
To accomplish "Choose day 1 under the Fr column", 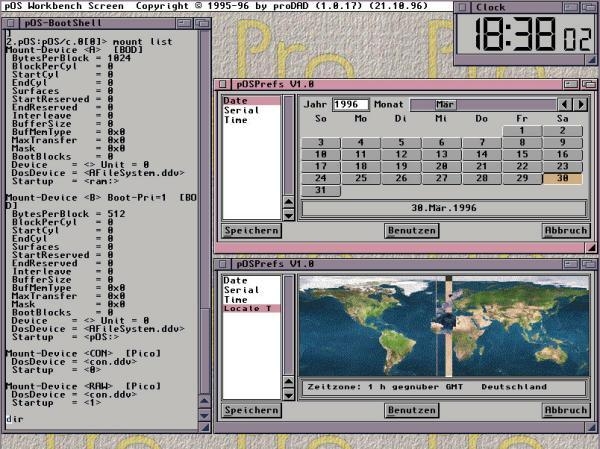I will point(522,130).
